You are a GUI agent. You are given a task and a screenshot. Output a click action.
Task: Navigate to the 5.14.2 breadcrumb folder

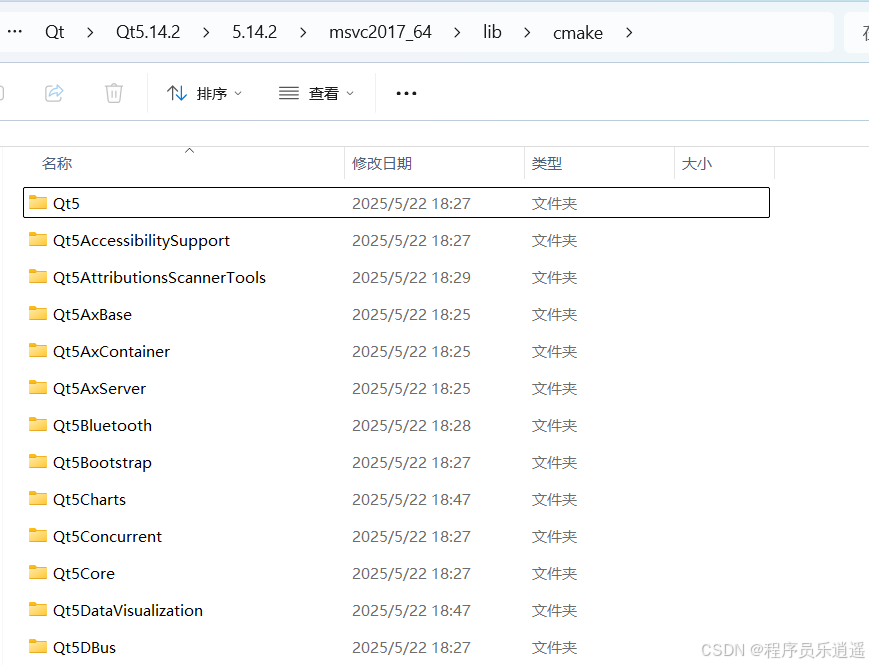pyautogui.click(x=254, y=32)
